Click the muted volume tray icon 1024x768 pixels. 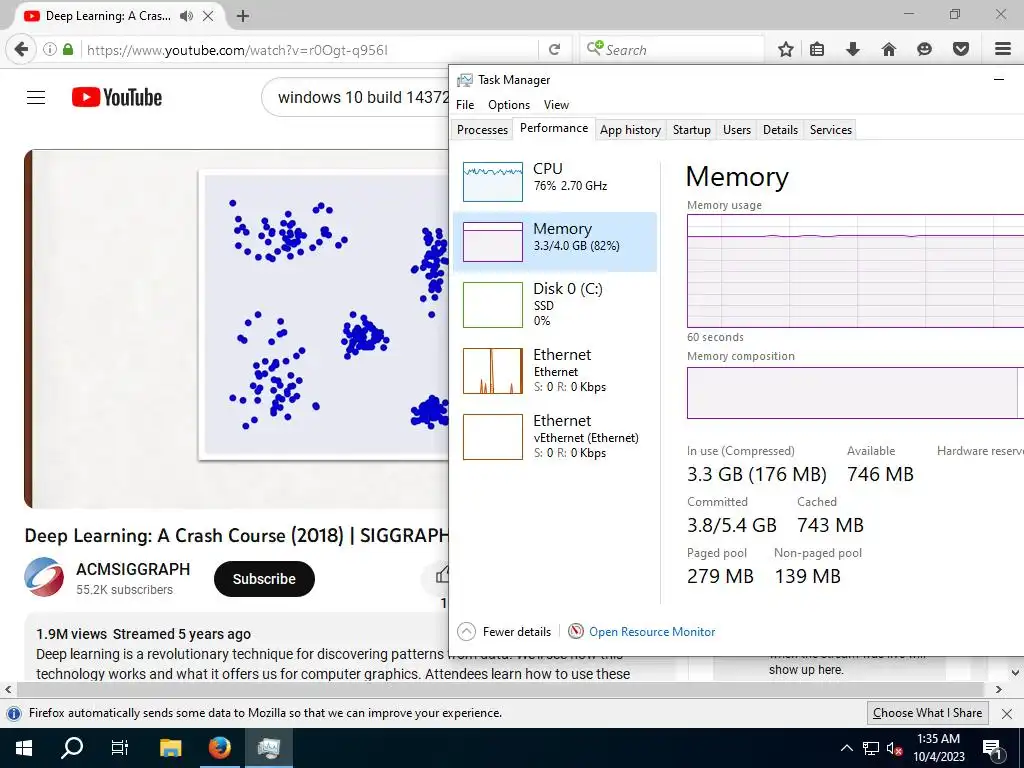click(893, 748)
